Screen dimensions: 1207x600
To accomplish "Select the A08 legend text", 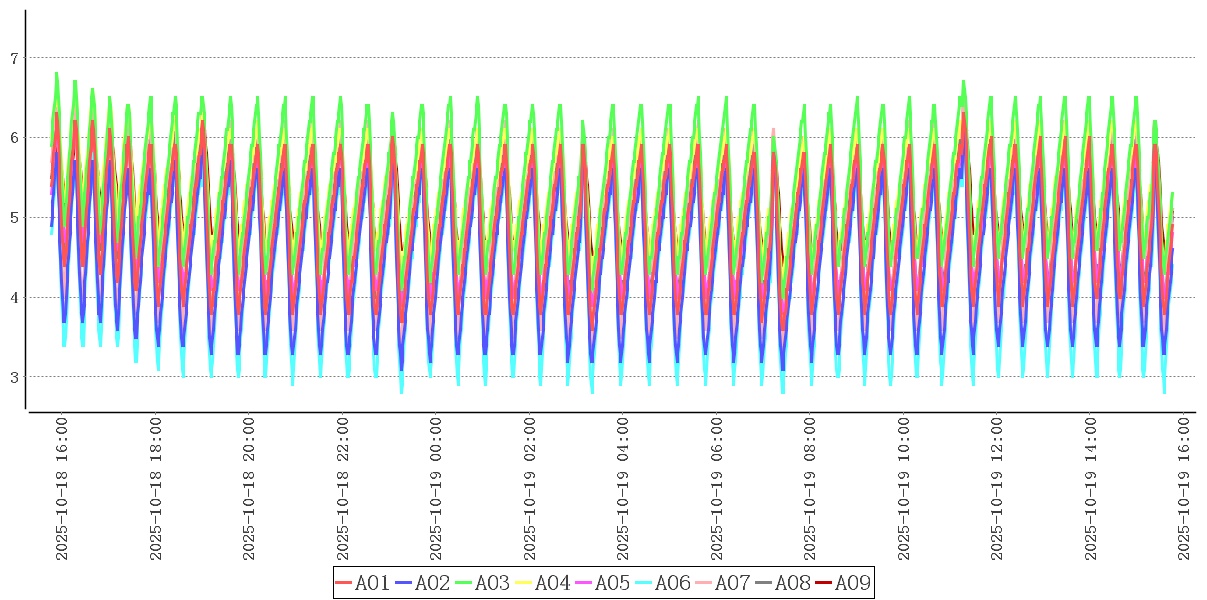I will tap(792, 583).
